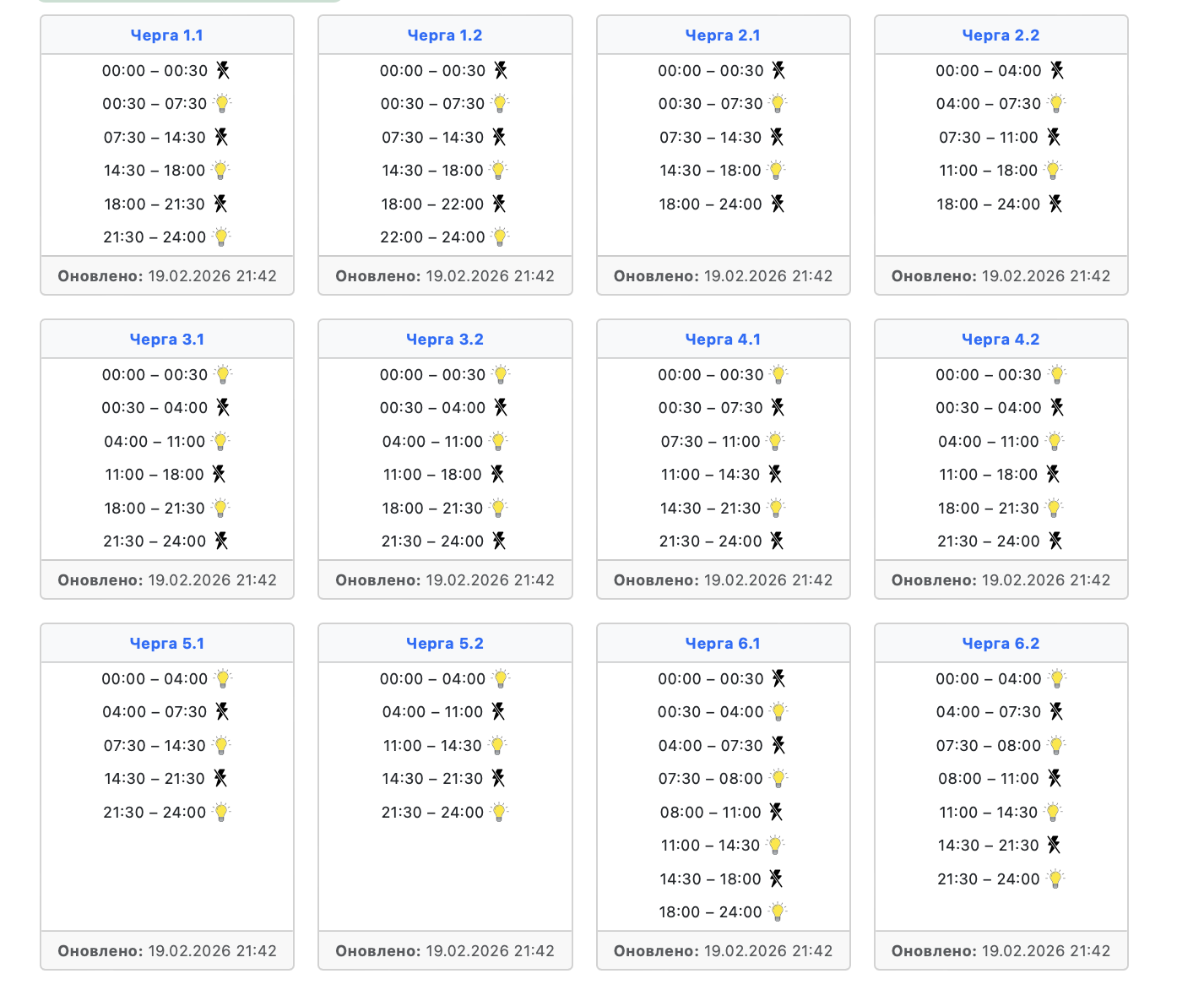Image resolution: width=1204 pixels, height=990 pixels.
Task: Click the Оновлено timestamp under Черга 5.2
Action: pyautogui.click(x=445, y=951)
